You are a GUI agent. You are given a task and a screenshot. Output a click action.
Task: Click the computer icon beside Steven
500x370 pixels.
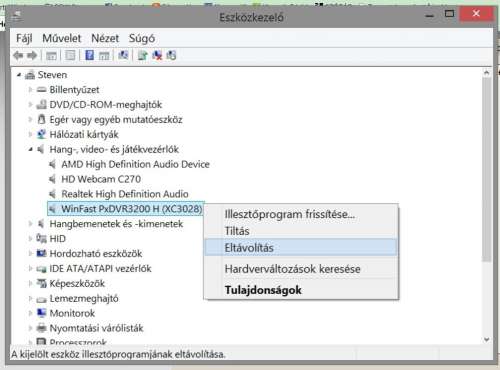[x=30, y=75]
